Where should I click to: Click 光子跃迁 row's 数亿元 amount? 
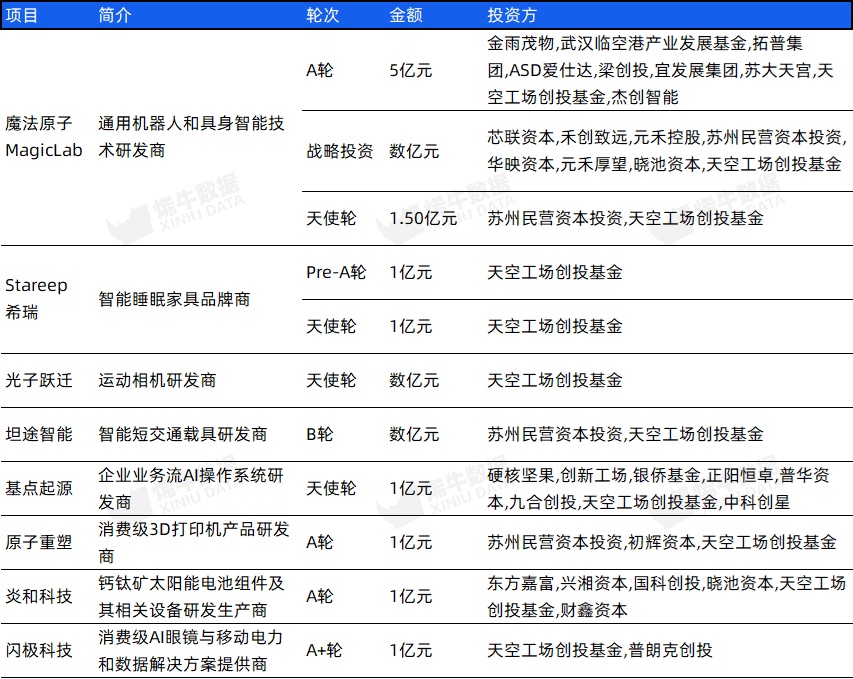pos(414,380)
